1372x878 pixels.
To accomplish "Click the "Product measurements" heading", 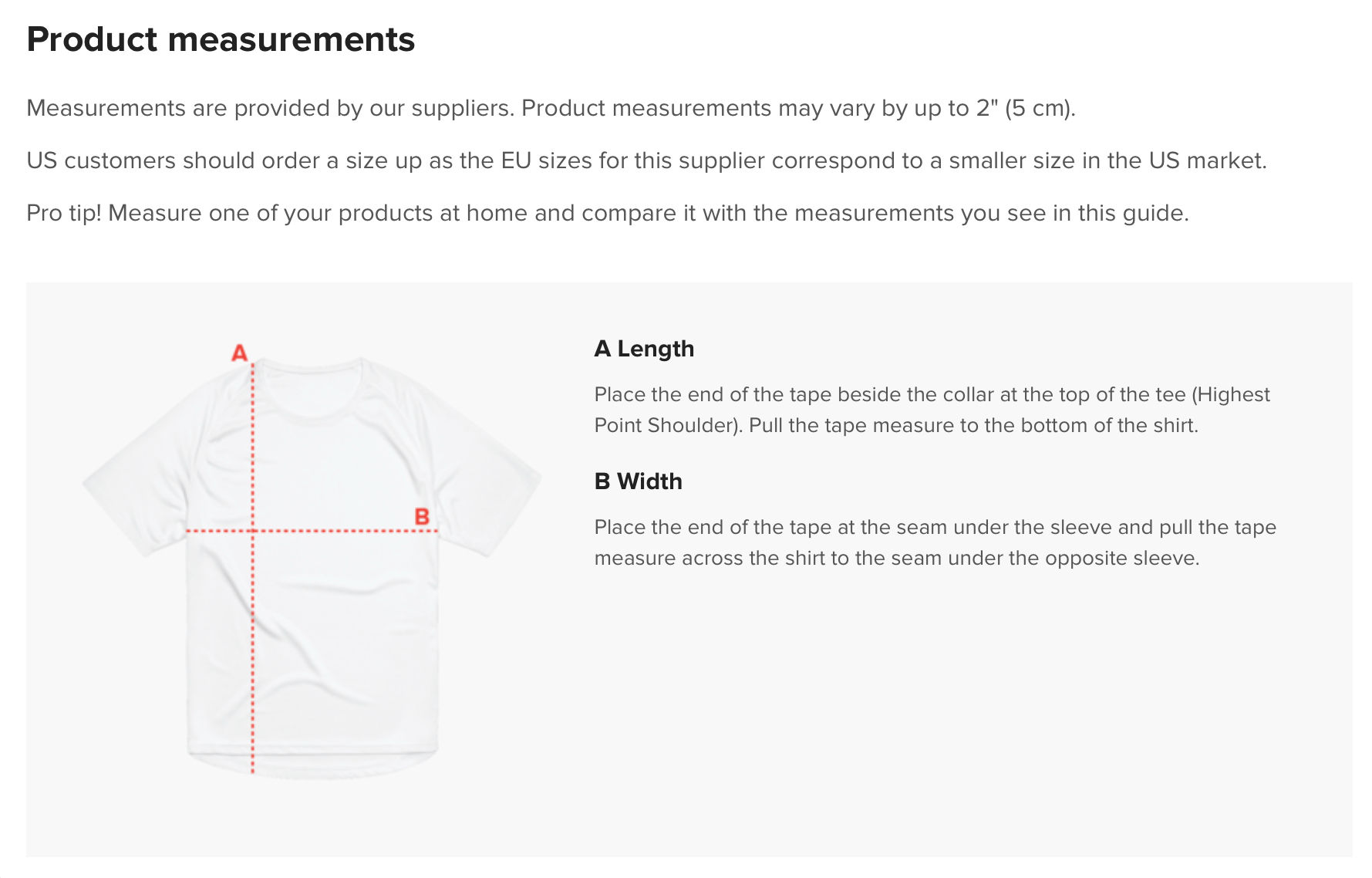I will (221, 39).
